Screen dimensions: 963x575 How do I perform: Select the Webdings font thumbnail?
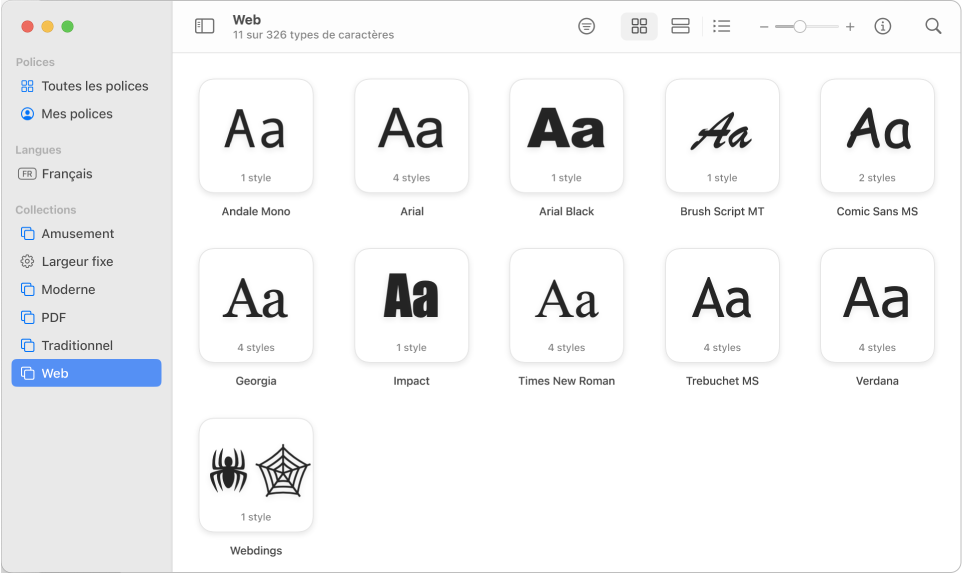point(256,475)
